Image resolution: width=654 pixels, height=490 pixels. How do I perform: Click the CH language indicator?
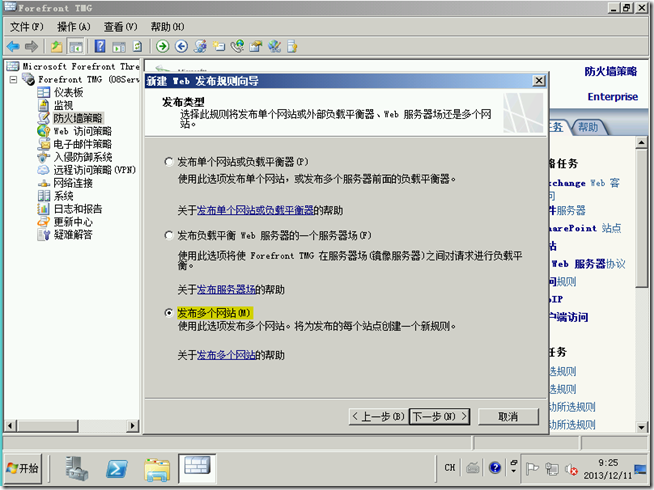[450, 468]
